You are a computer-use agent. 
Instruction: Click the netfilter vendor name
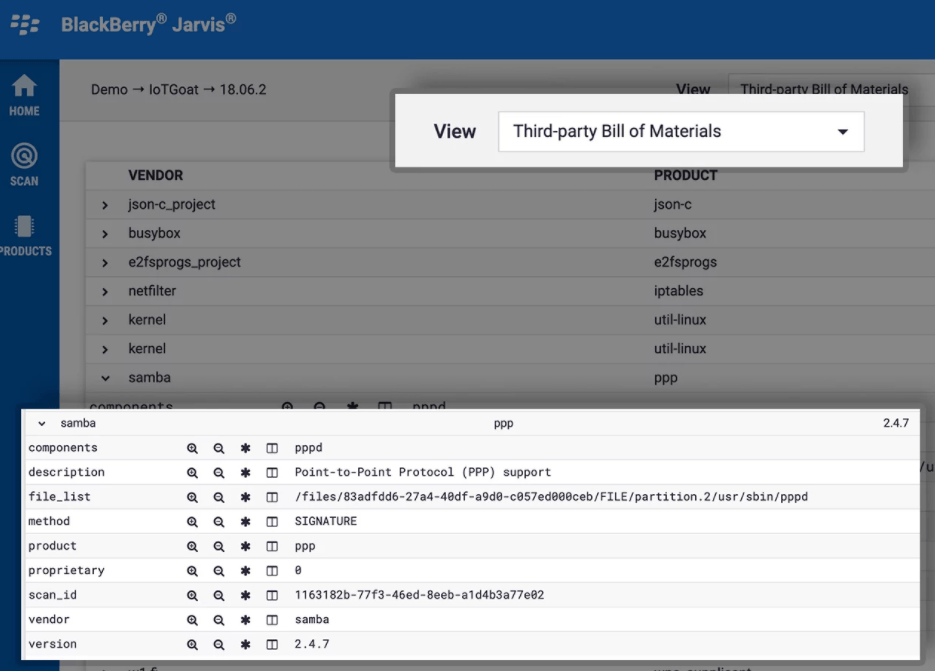(x=152, y=291)
